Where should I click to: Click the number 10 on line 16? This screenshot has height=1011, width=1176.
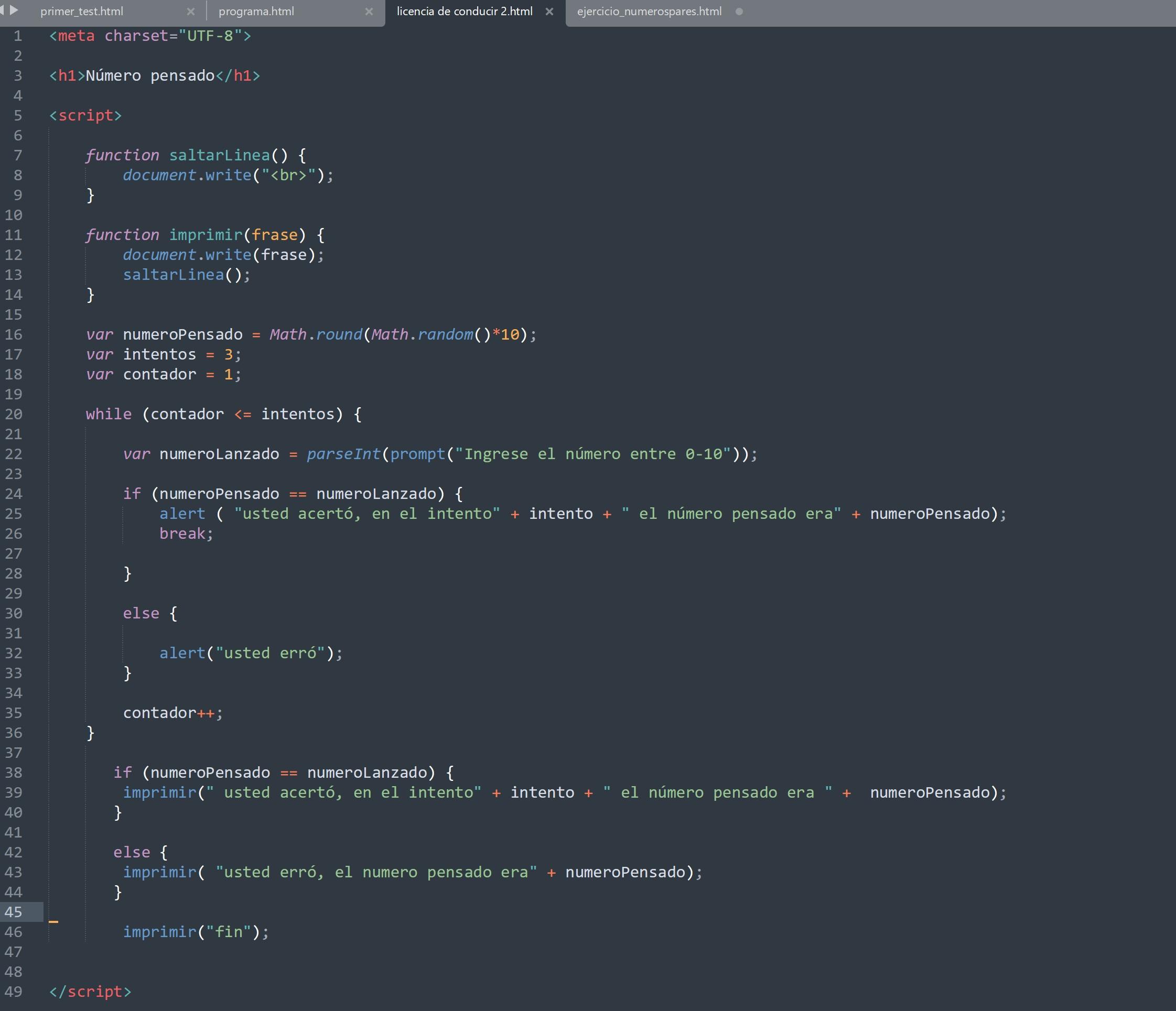tap(510, 334)
